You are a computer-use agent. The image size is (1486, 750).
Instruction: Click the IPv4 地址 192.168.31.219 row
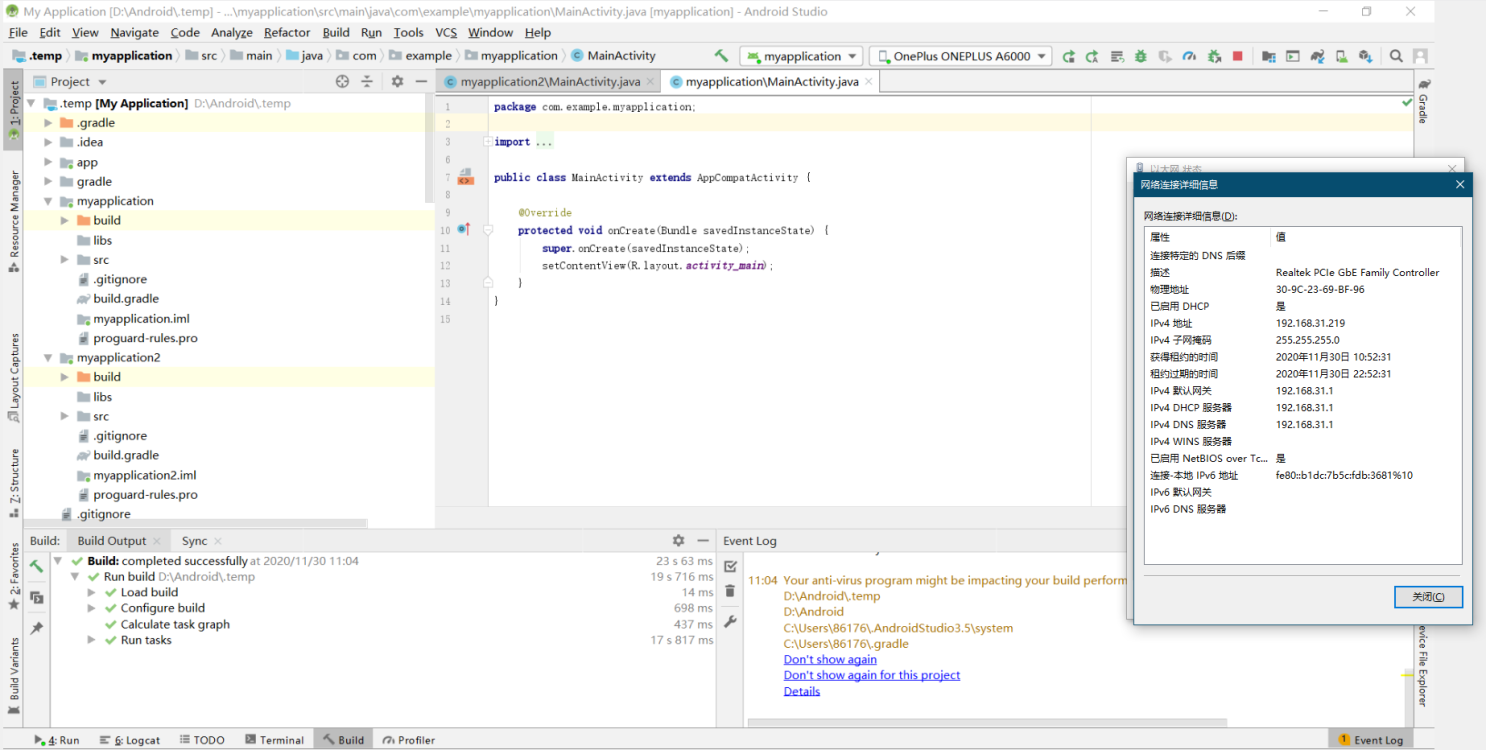(1302, 323)
